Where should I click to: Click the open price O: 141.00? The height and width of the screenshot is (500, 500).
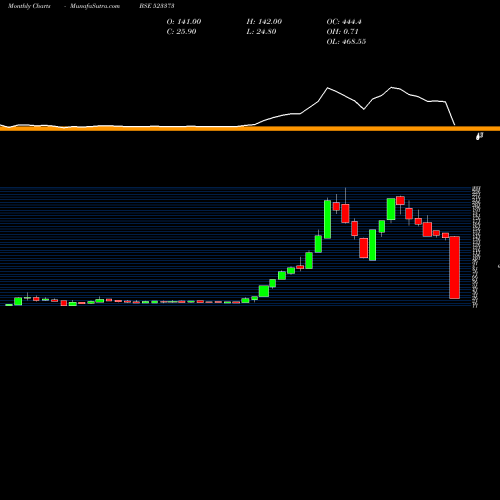coord(184,22)
